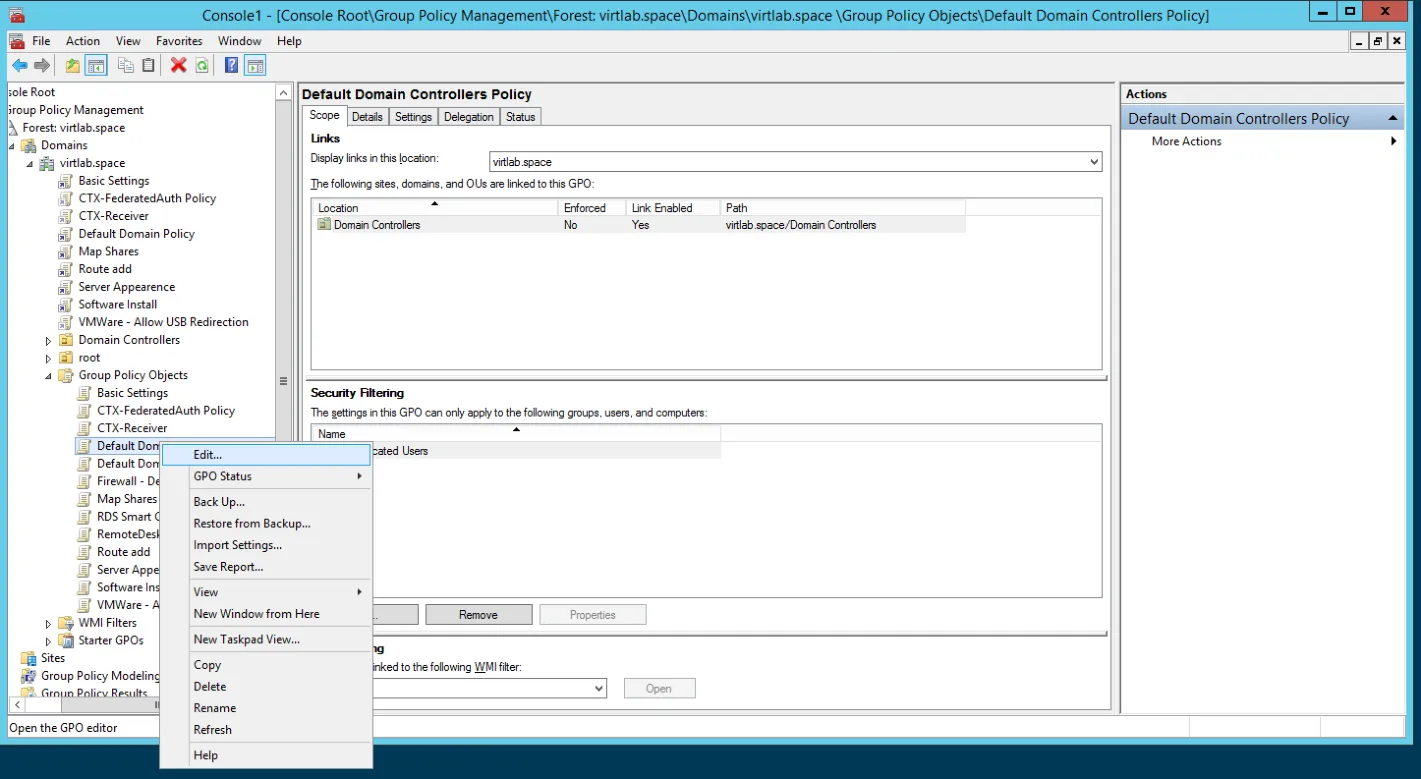1421x779 pixels.
Task: Switch to the Delegation tab
Action: point(469,117)
